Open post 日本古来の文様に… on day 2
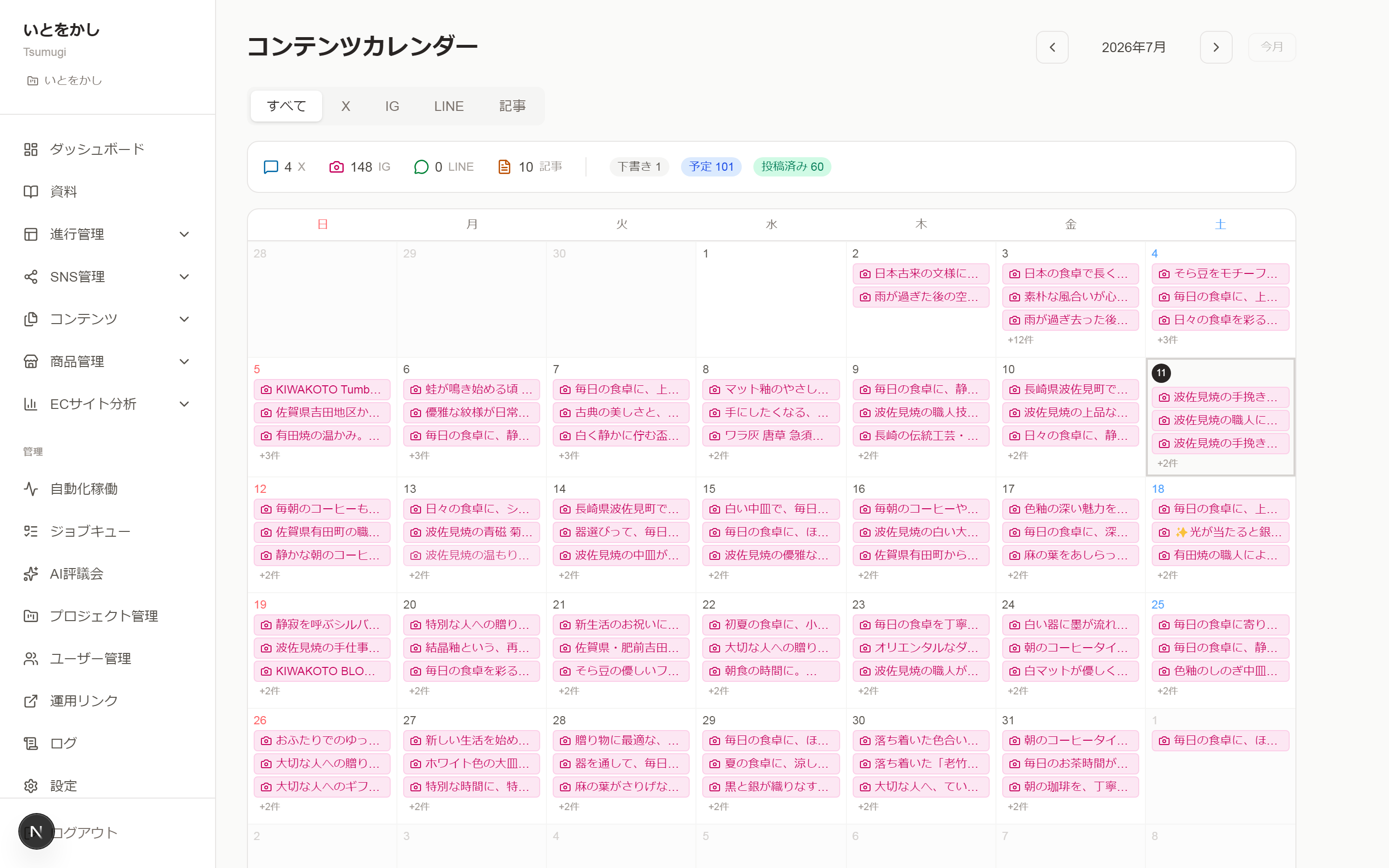1389x868 pixels. point(921,274)
